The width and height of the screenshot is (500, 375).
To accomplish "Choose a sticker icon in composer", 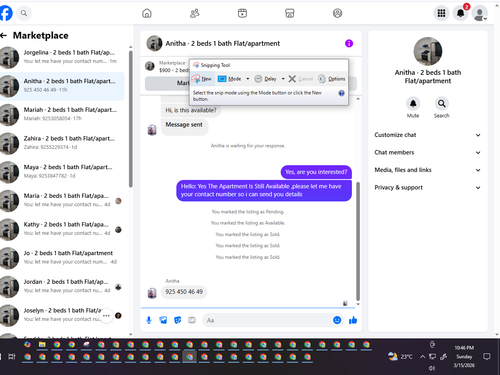I will 178,320.
